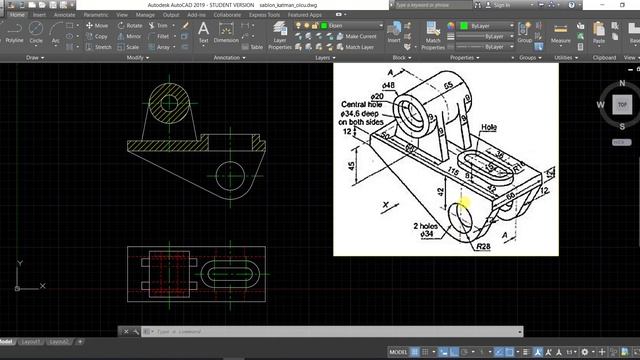Select the Dimension tool
The width and height of the screenshot is (640, 360).
coord(226,33)
